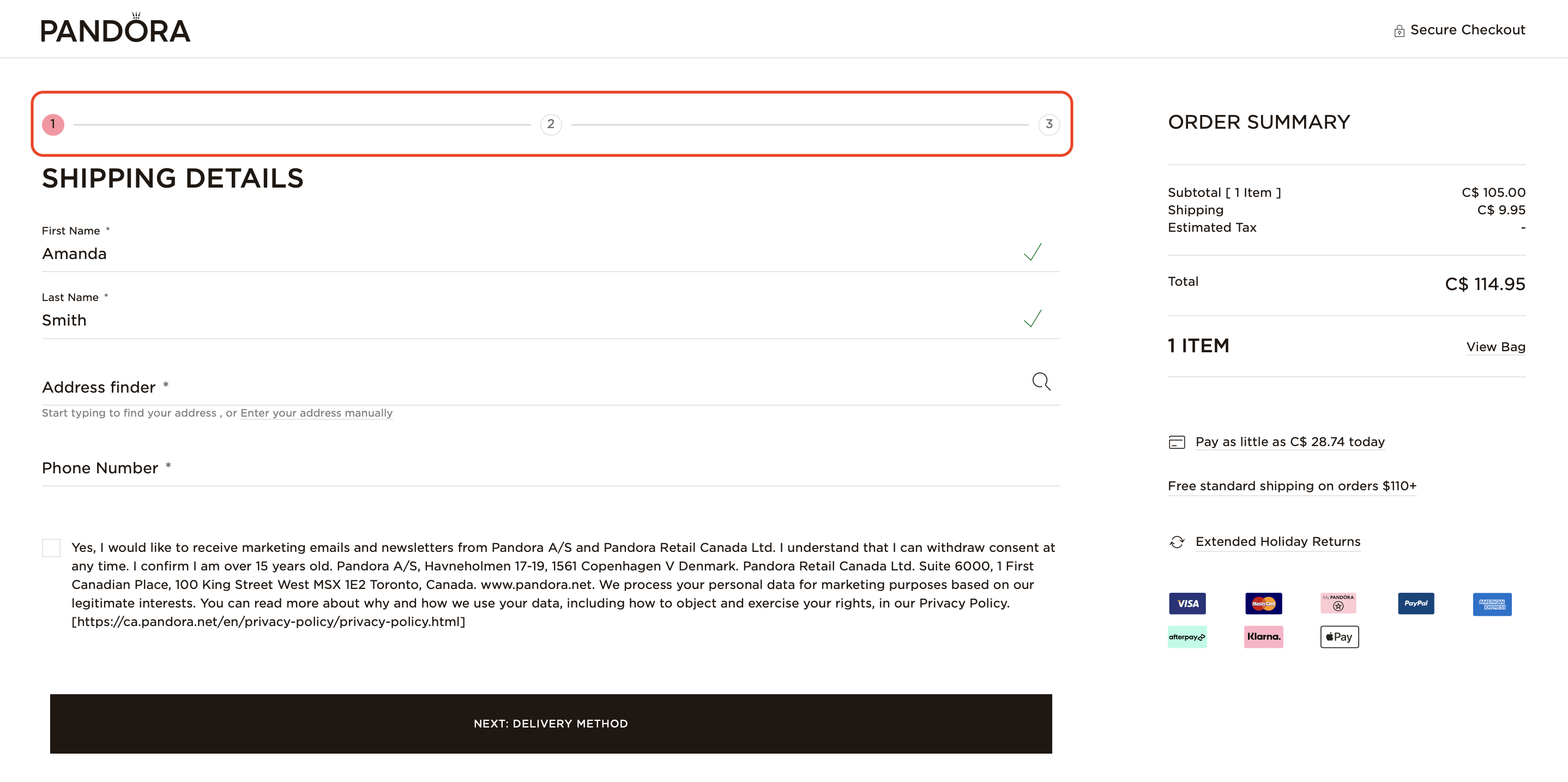Click Next: Delivery Method

point(550,724)
